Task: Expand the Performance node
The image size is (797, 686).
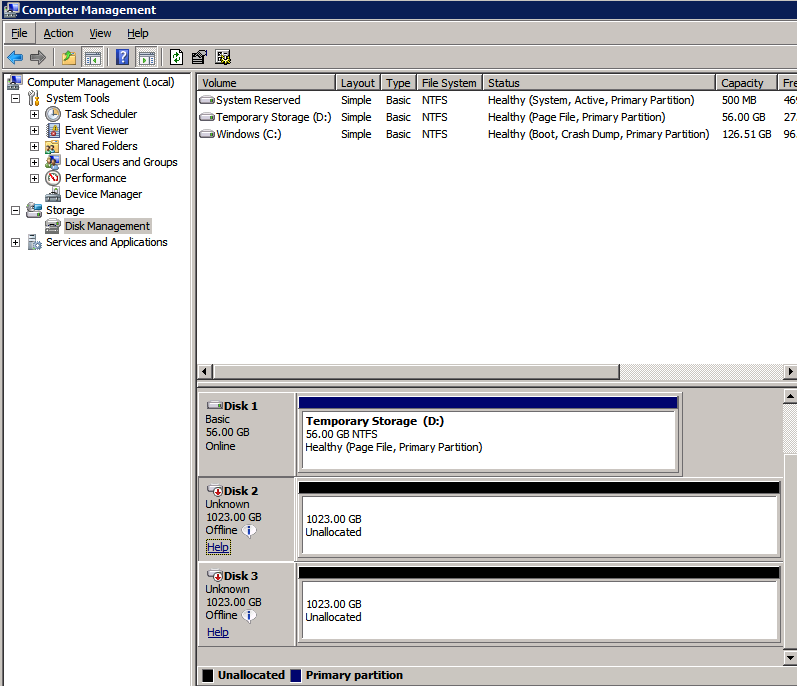Action: [x=35, y=179]
